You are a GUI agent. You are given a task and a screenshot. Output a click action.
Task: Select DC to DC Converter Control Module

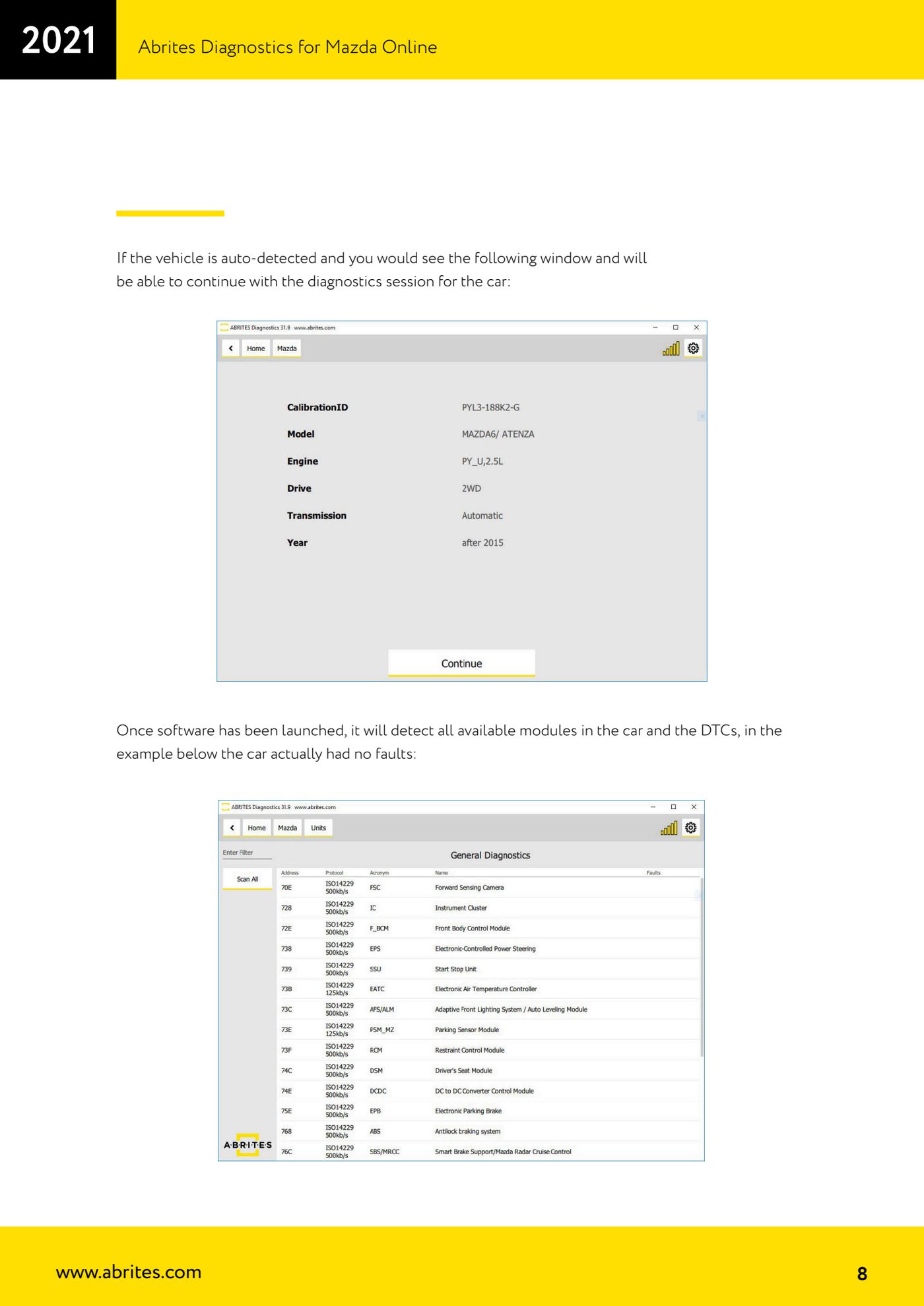488,1092
